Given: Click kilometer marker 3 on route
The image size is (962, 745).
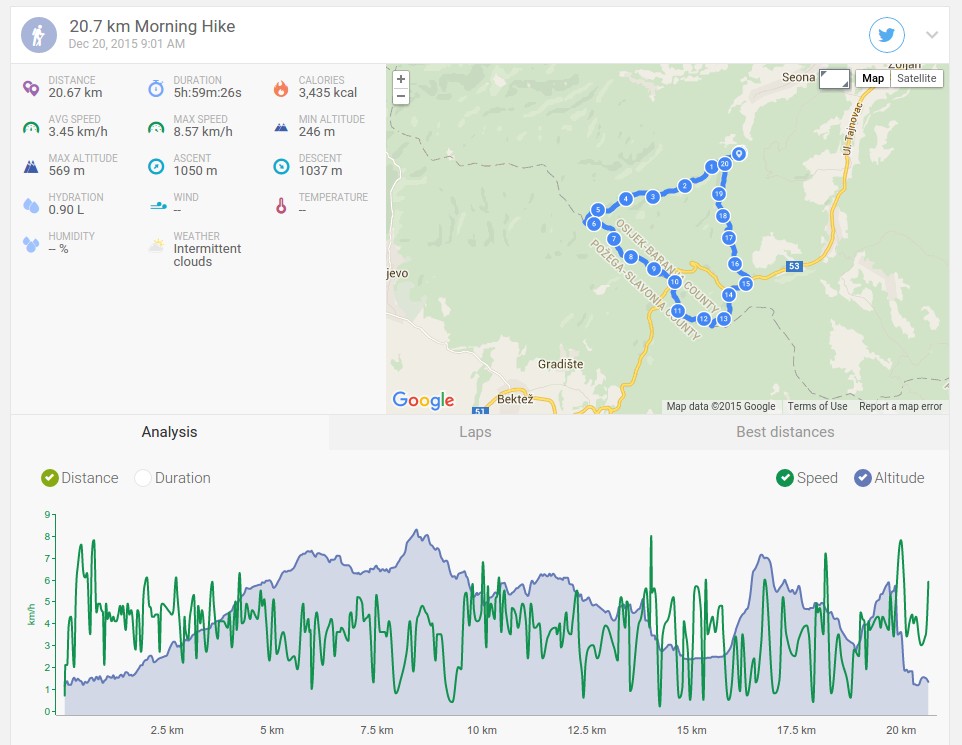Looking at the screenshot, I should coord(653,196).
